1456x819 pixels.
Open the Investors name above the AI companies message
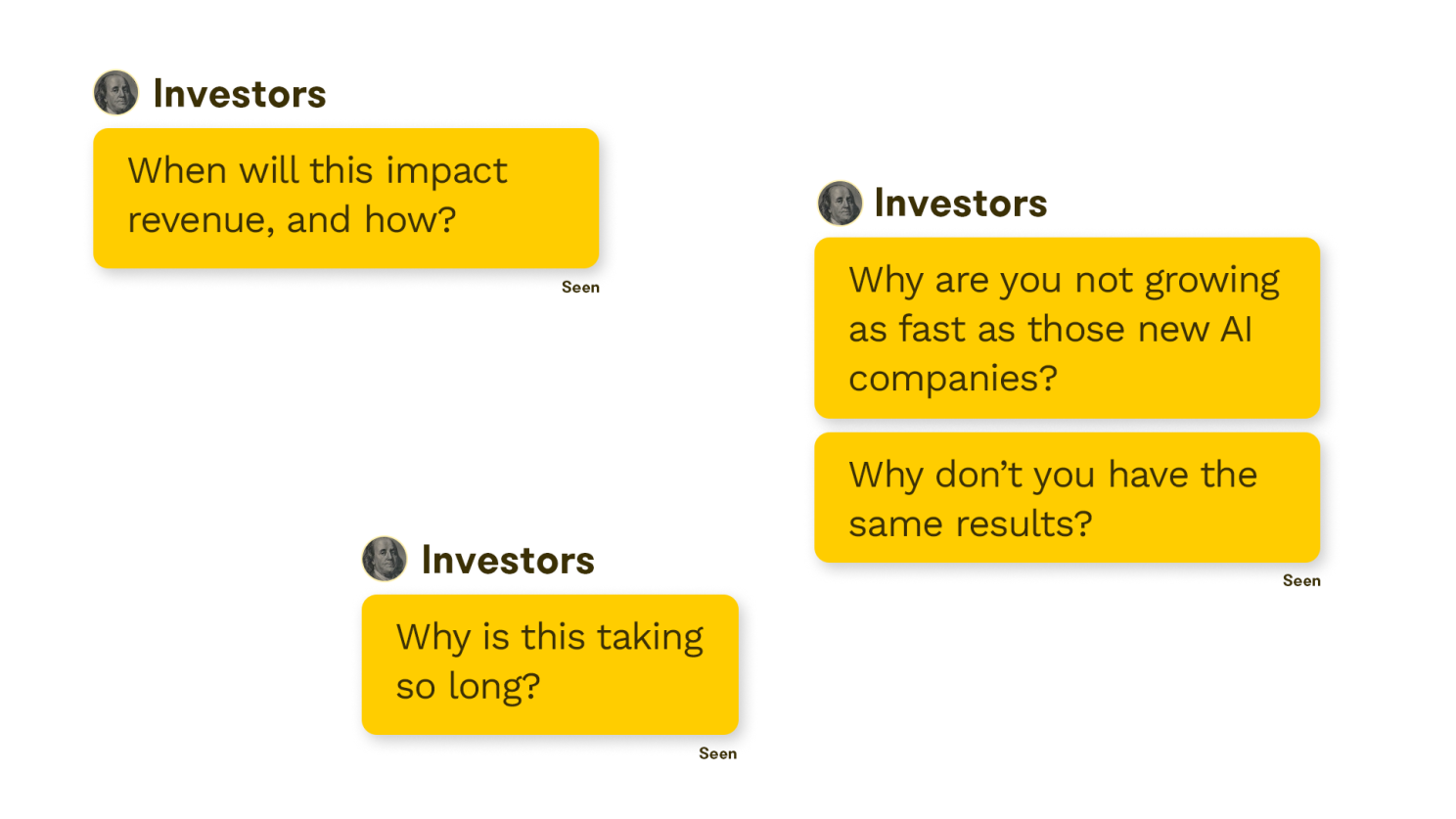960,204
